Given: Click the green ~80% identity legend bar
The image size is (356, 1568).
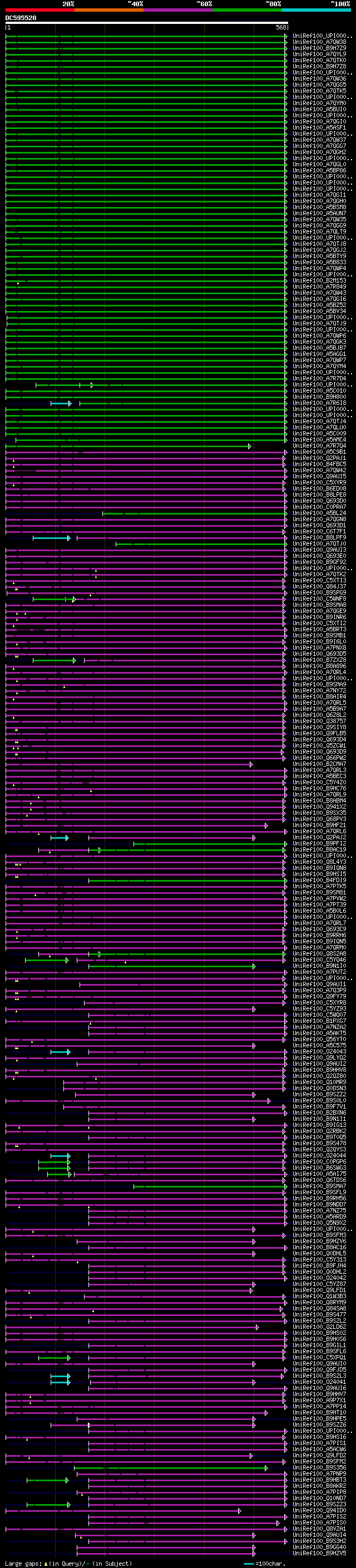Looking at the screenshot, I should (x=248, y=10).
